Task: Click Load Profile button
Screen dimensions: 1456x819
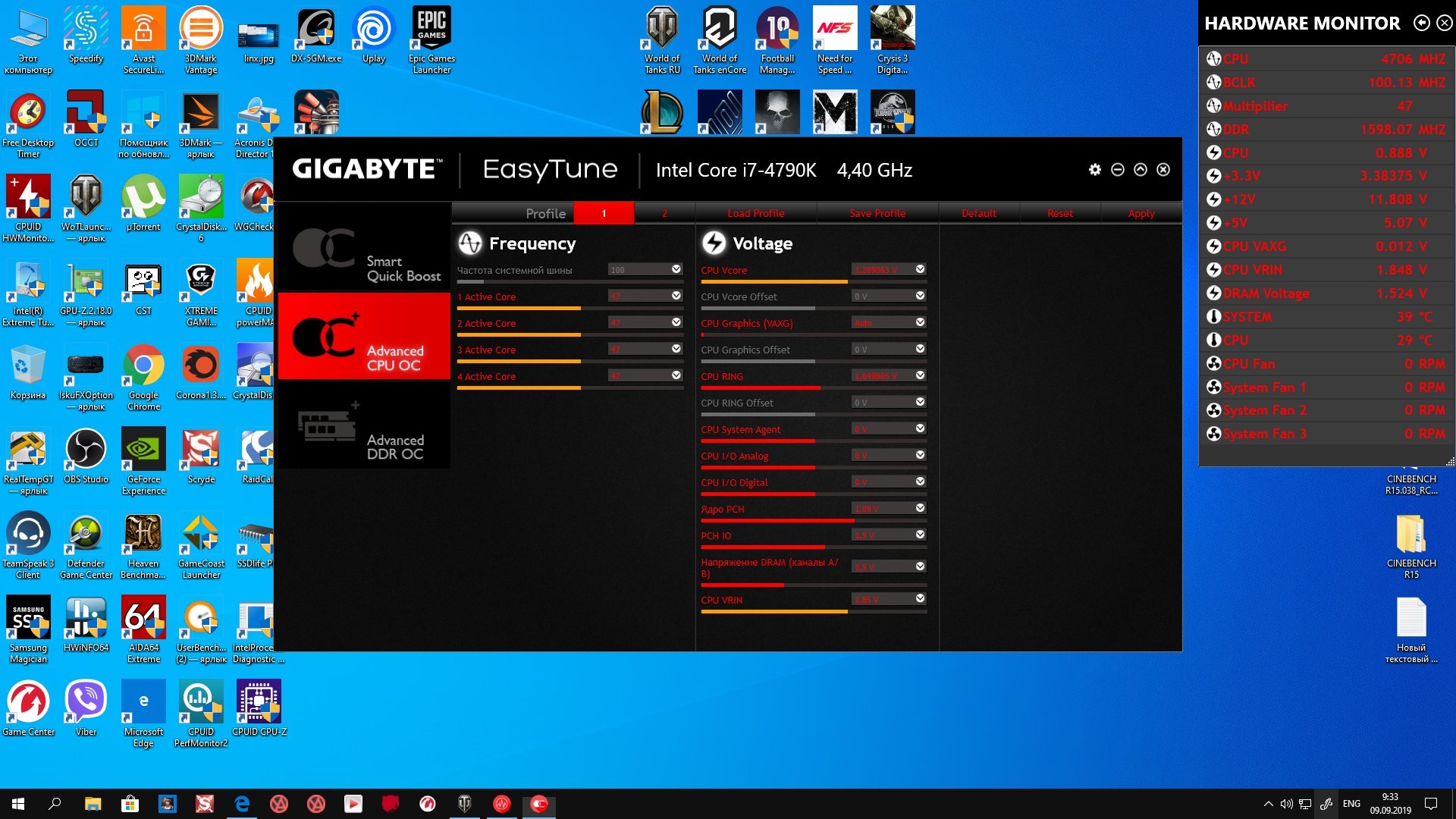Action: [755, 214]
